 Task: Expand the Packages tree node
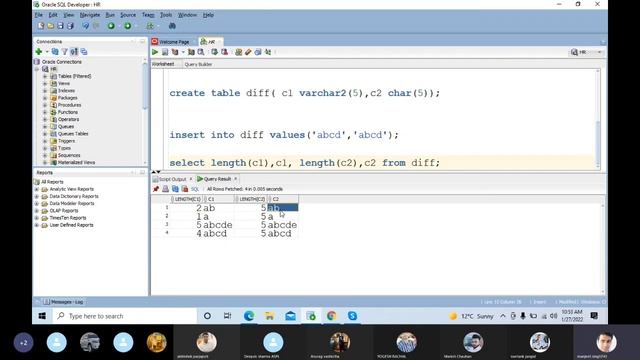pos(45,98)
